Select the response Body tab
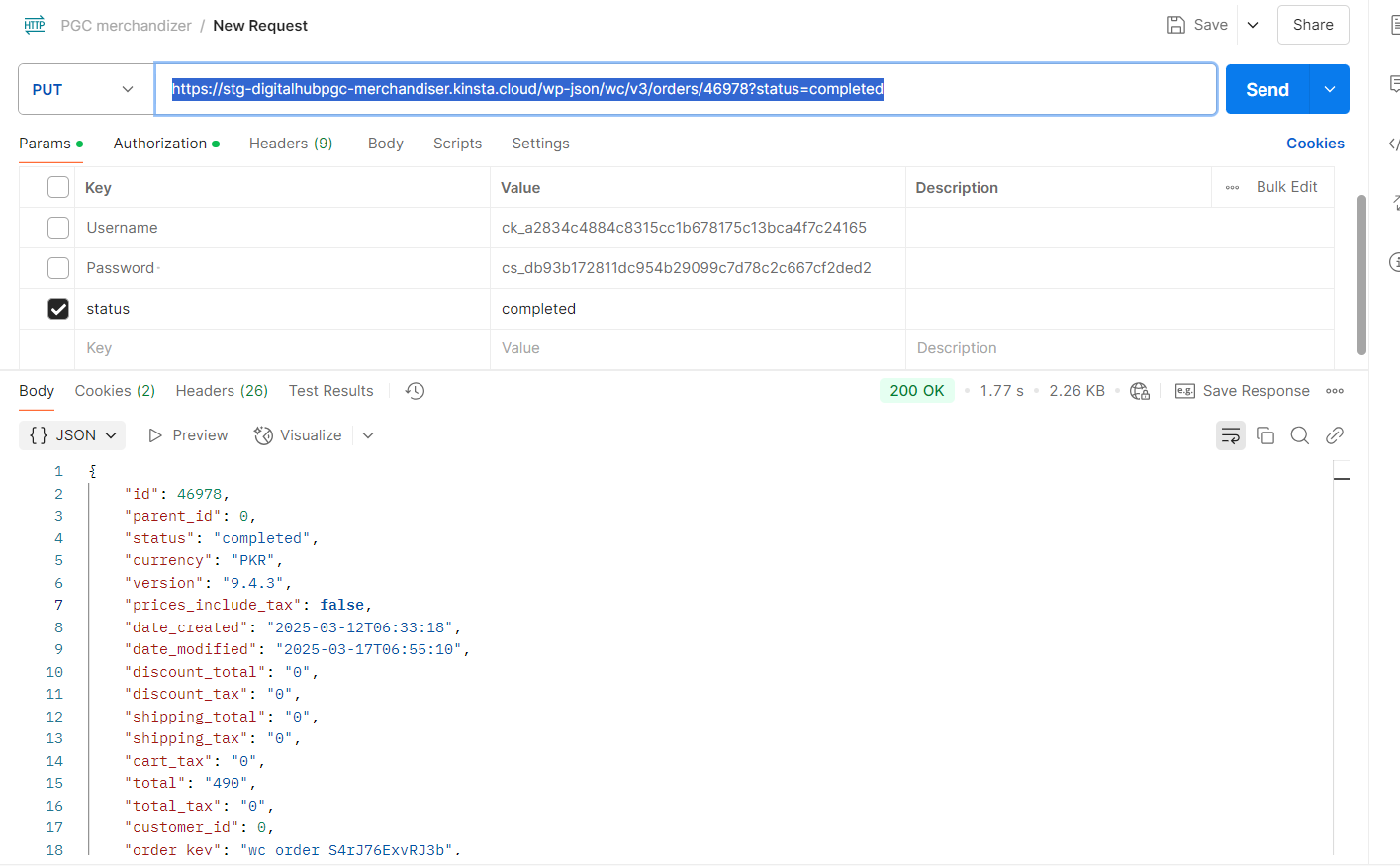Image resolution: width=1400 pixels, height=866 pixels. pos(37,391)
